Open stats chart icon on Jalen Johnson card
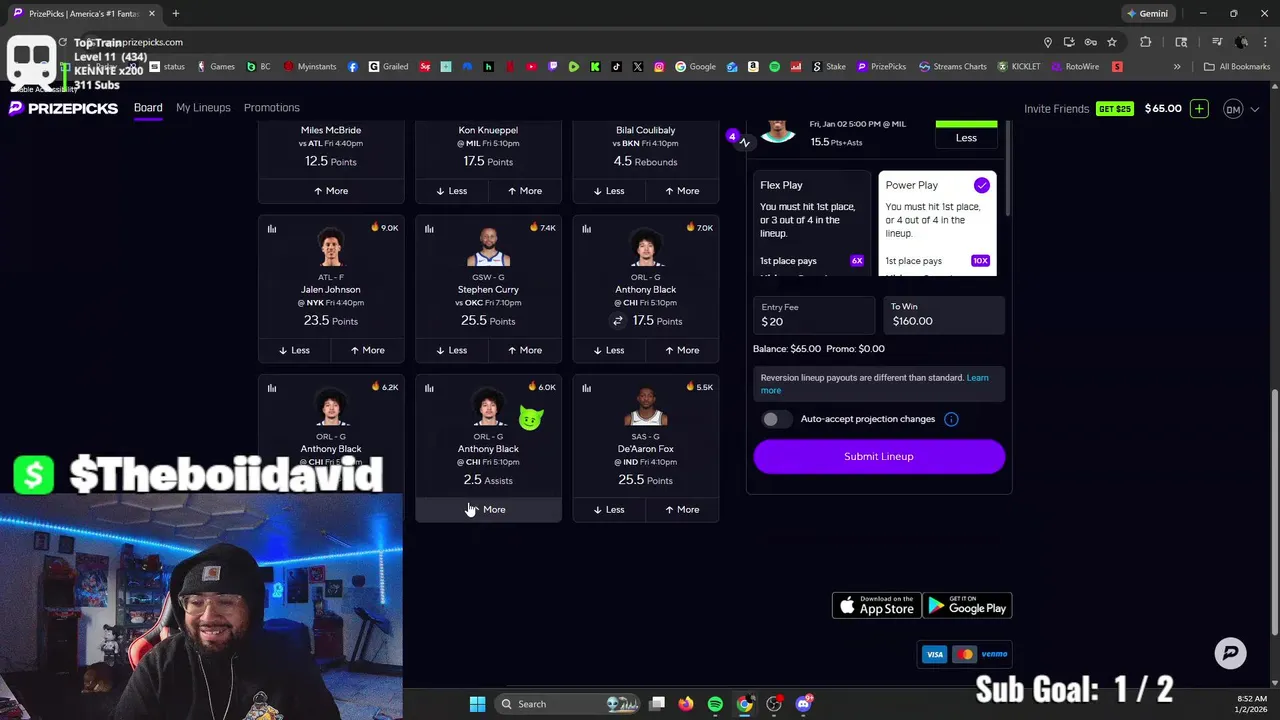Image resolution: width=1280 pixels, height=720 pixels. click(272, 229)
